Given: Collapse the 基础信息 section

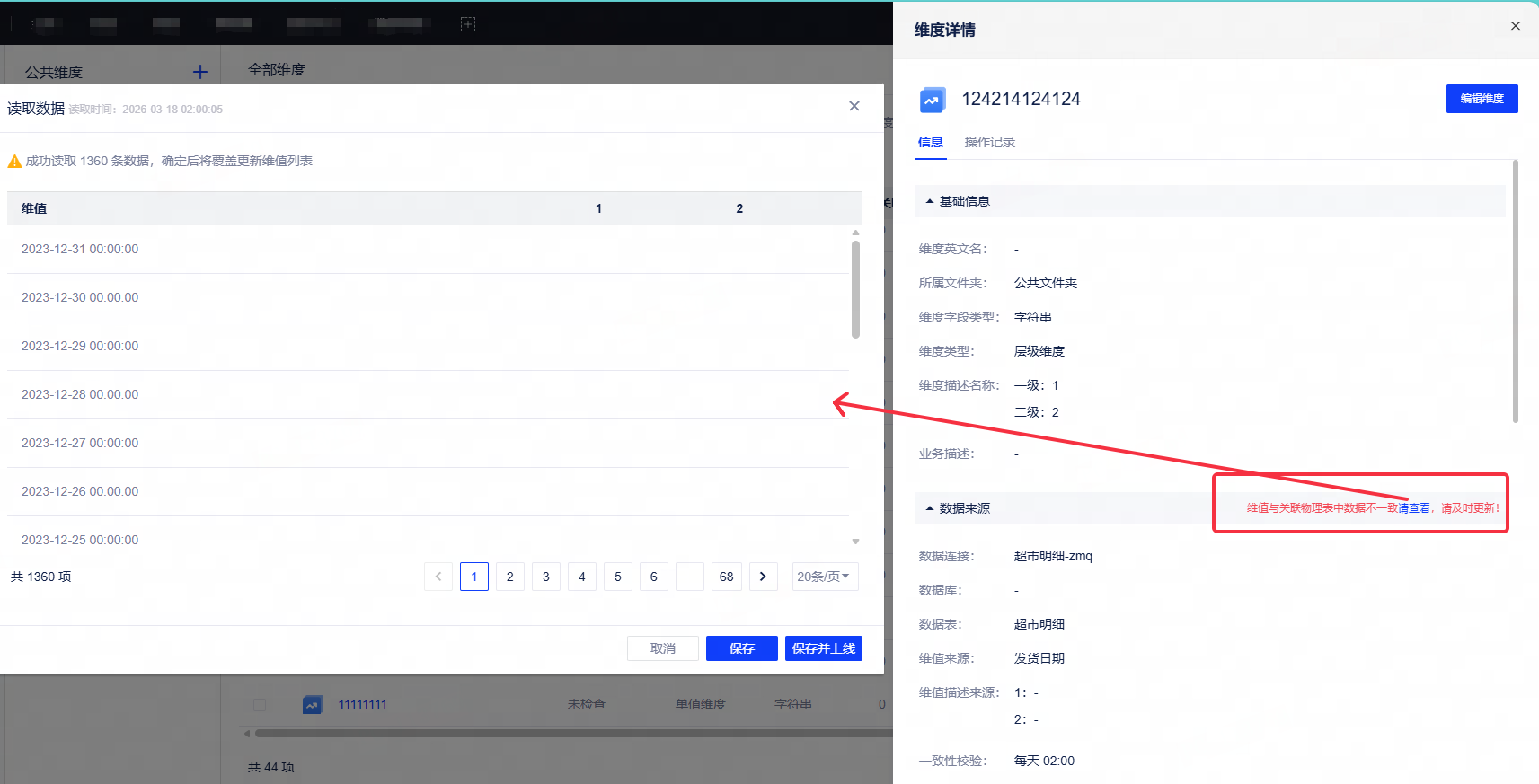Looking at the screenshot, I should [x=930, y=201].
